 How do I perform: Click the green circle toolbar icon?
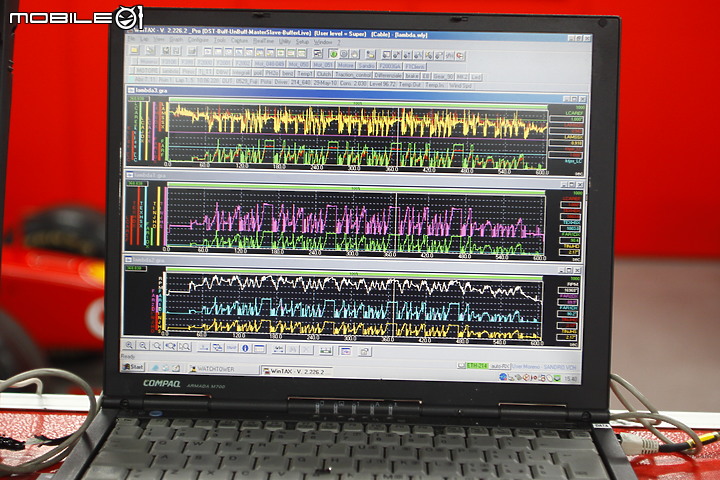(334, 54)
